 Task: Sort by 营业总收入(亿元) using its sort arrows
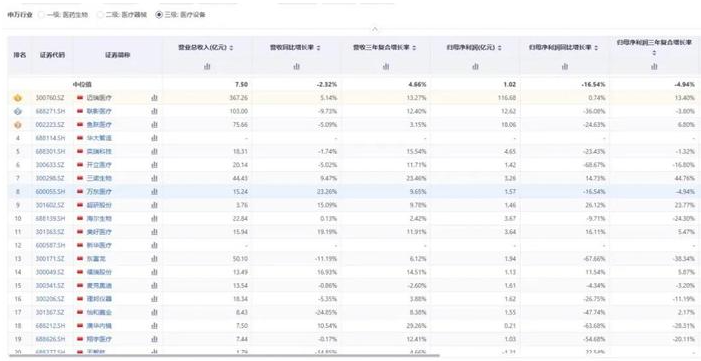[x=232, y=48]
